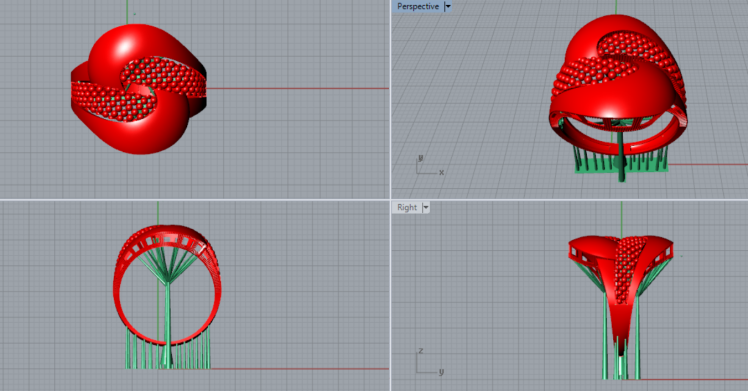Select the Perspective viewport title label

[418, 6]
